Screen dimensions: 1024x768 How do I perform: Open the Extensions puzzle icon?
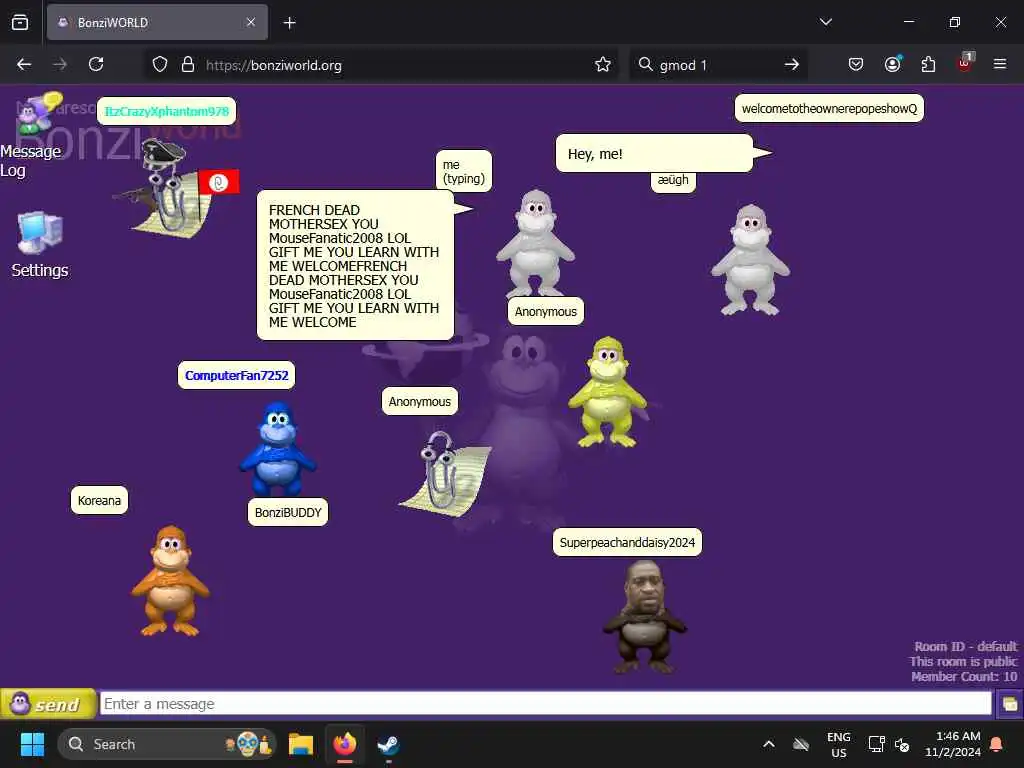928,64
